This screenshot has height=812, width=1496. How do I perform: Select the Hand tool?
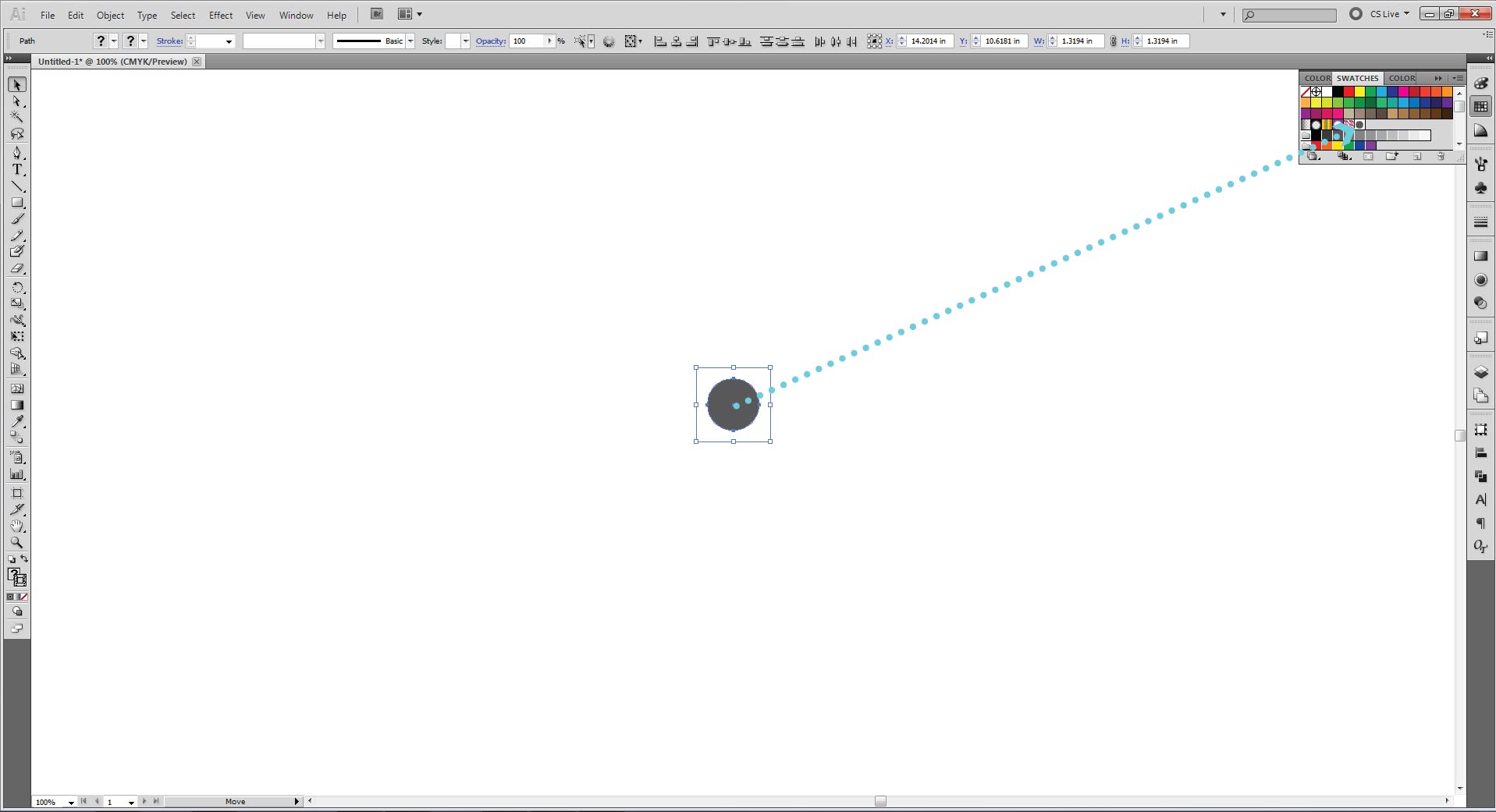(17, 526)
